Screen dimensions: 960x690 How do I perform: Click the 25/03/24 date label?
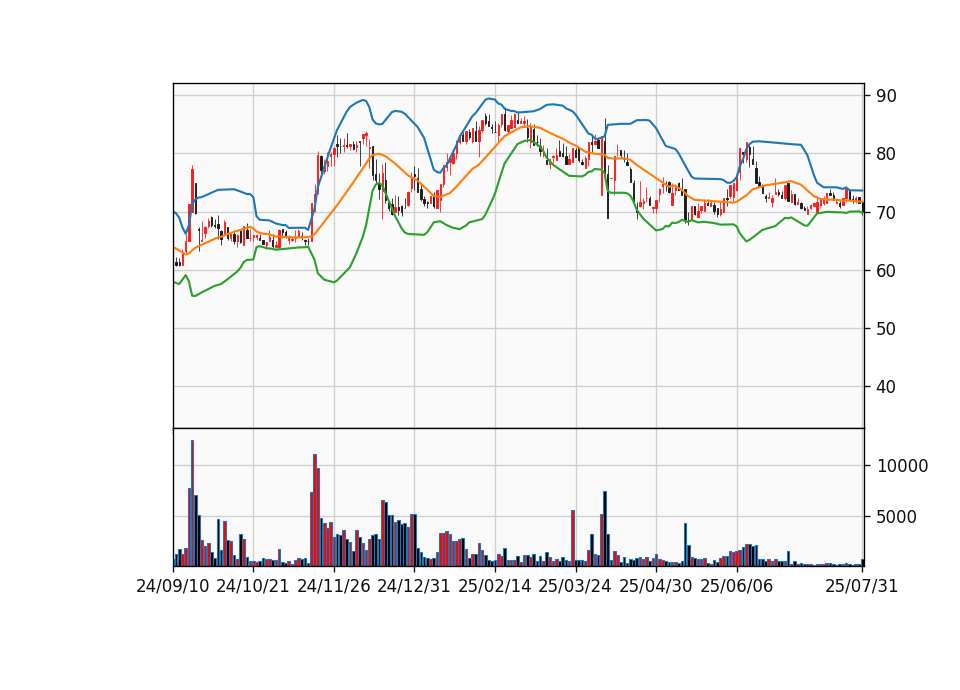(575, 586)
